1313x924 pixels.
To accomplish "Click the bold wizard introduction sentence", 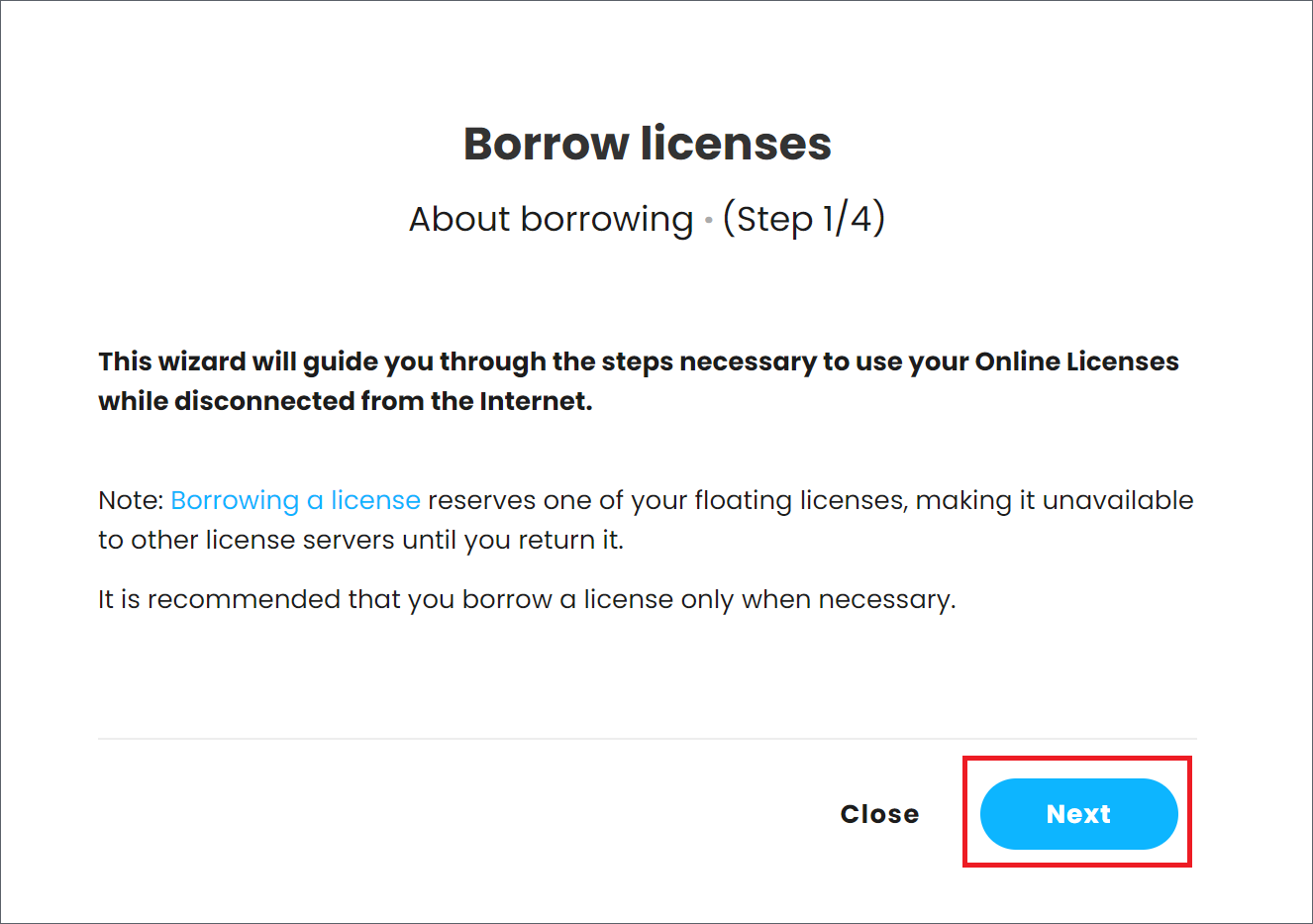I will click(639, 381).
